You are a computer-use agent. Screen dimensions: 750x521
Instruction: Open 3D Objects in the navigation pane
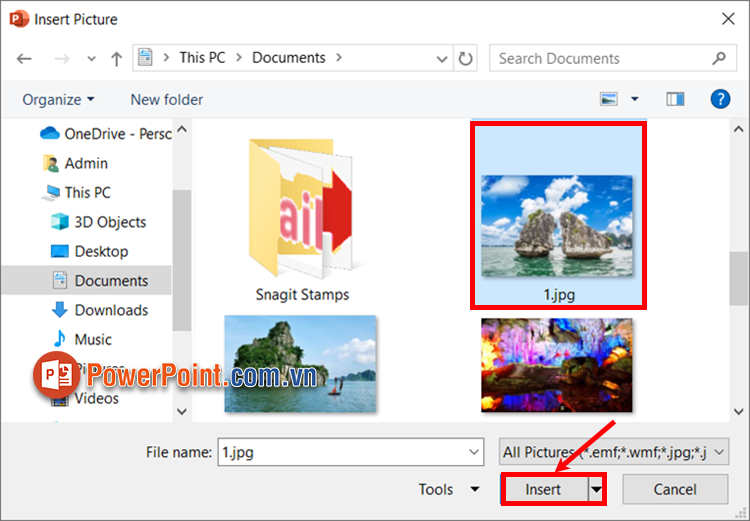(98, 222)
